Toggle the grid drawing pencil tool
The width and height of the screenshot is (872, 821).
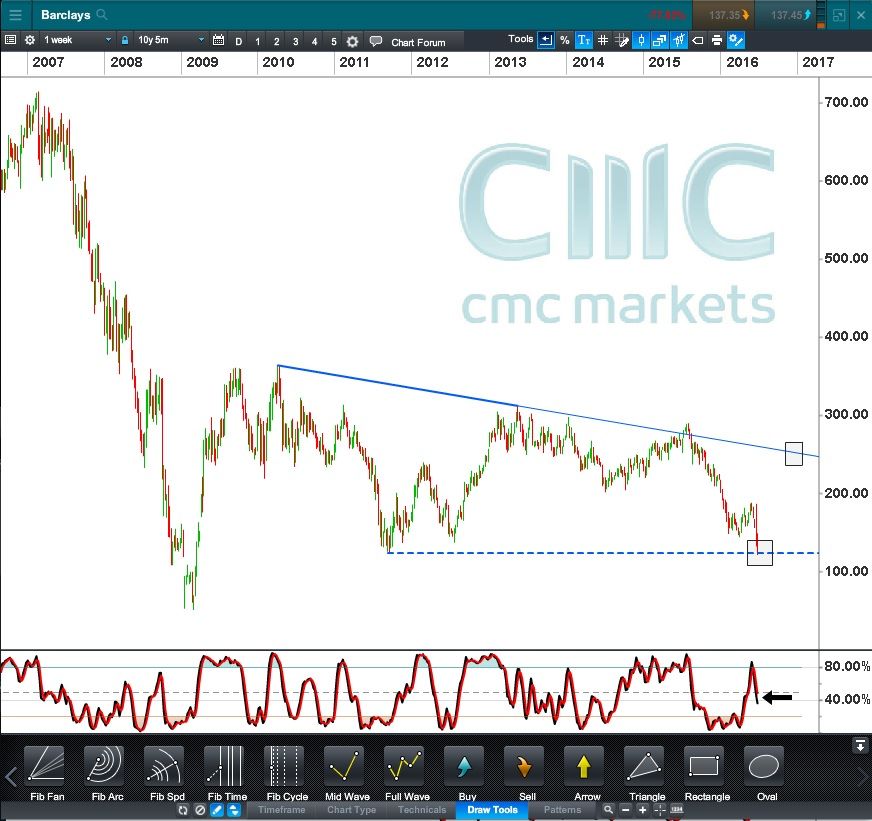[622, 40]
